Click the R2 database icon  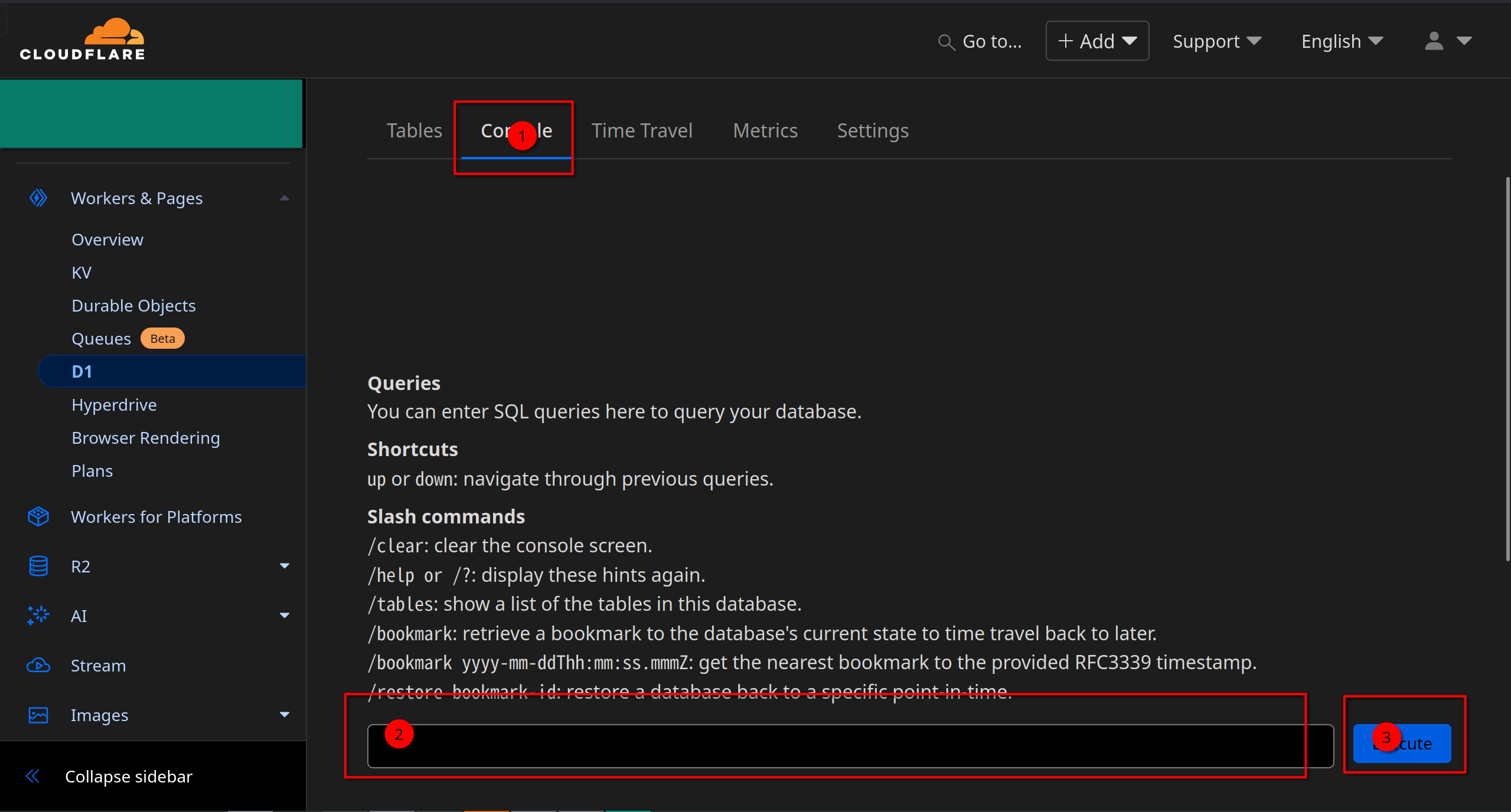pos(38,566)
